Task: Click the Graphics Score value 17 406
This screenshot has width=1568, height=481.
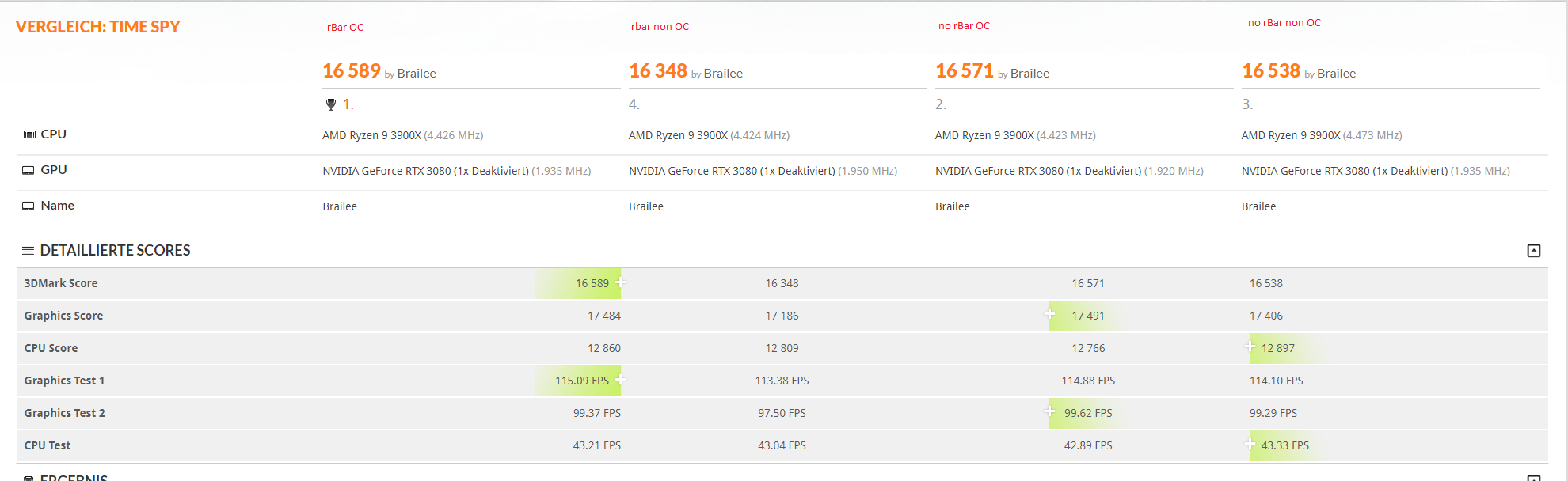Action: click(x=1266, y=316)
